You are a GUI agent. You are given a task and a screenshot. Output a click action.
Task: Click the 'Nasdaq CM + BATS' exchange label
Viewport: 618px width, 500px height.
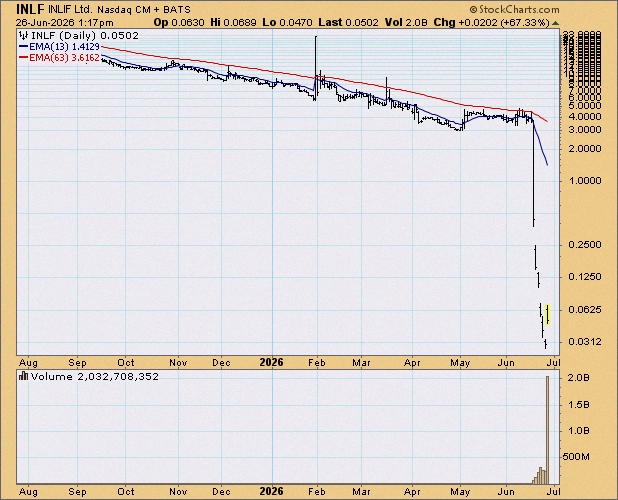(x=144, y=9)
